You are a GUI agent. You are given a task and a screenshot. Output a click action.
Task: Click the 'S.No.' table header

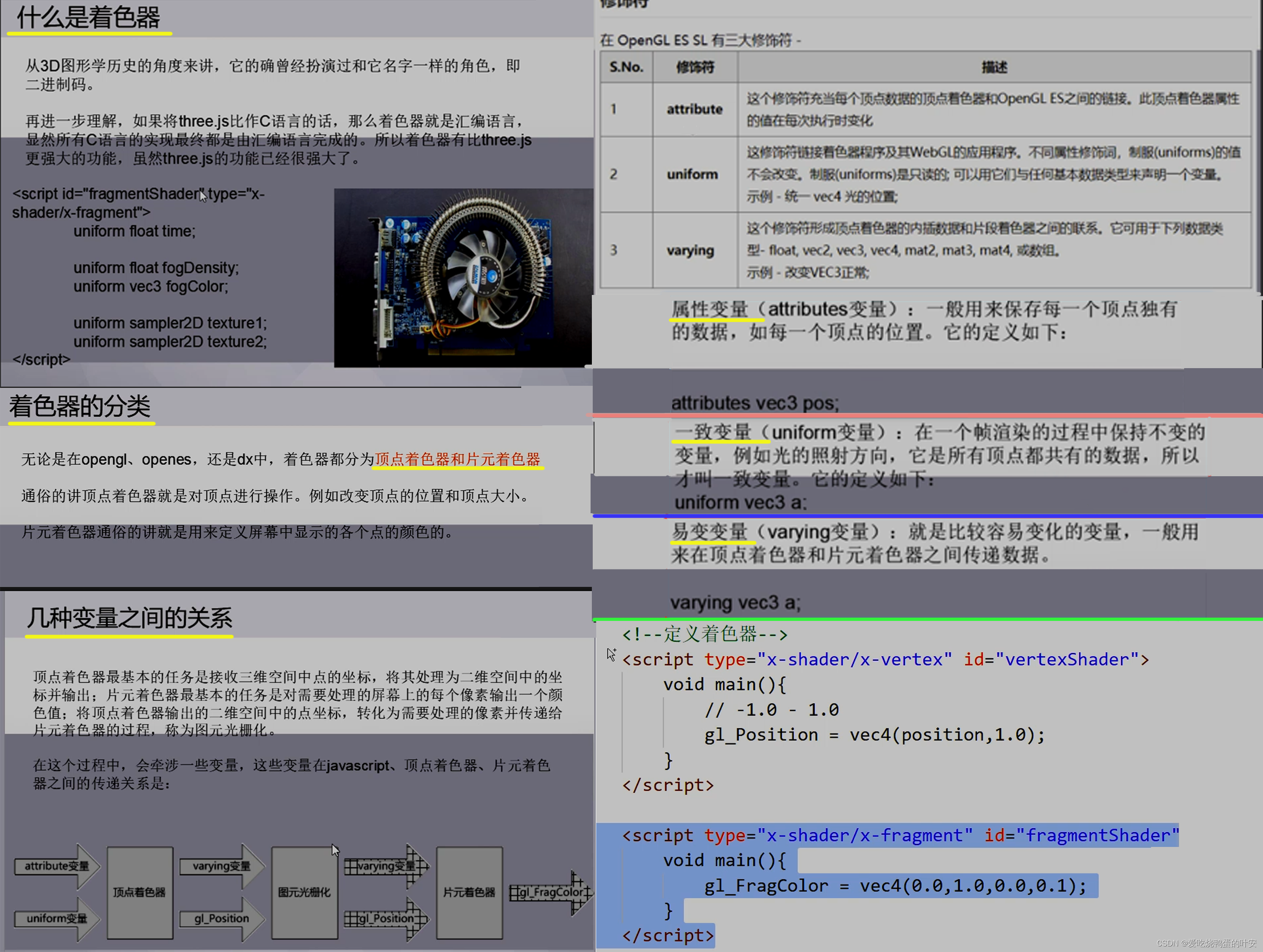coord(626,67)
